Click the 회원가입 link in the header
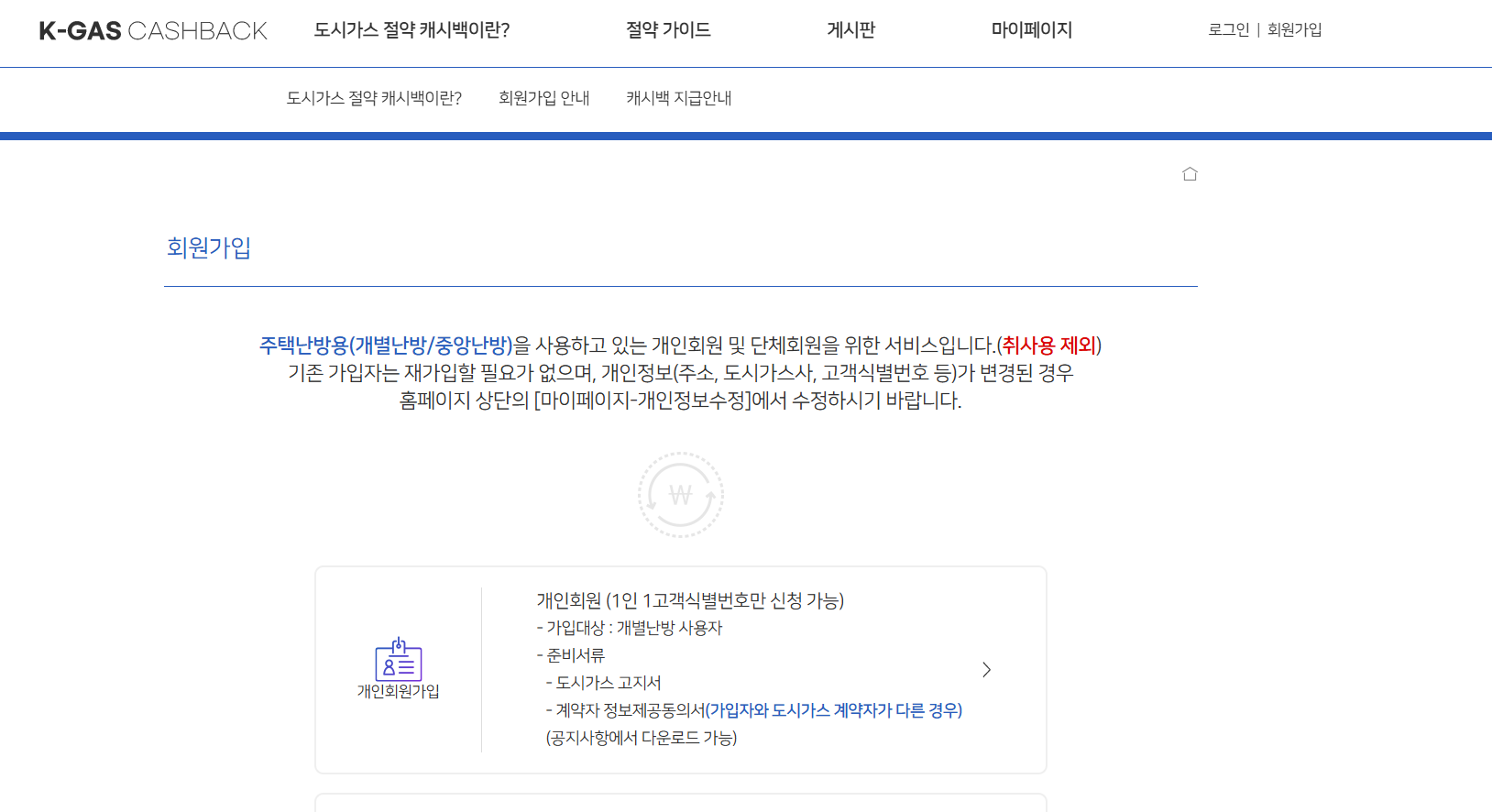Image resolution: width=1492 pixels, height=812 pixels. (1294, 30)
